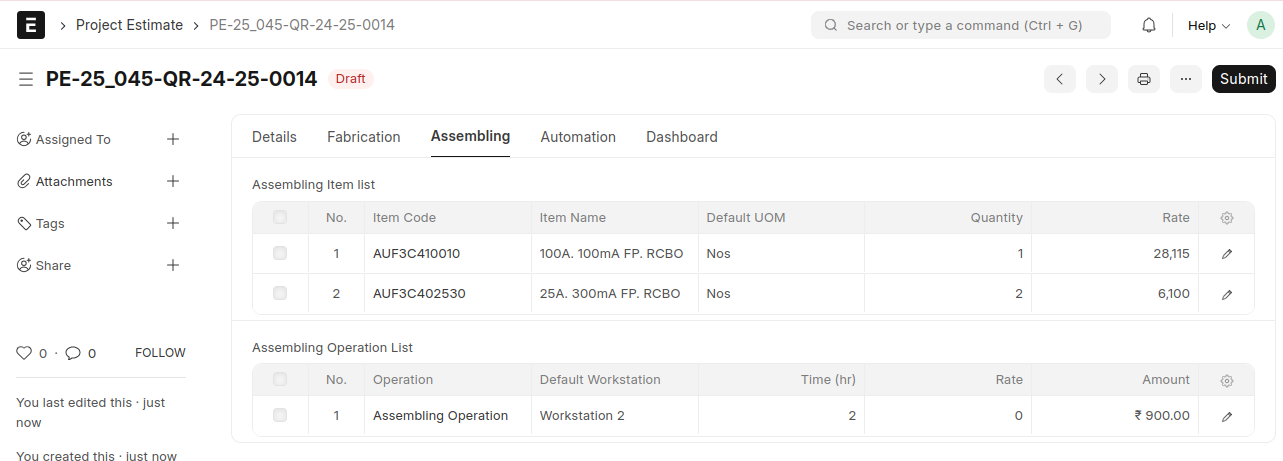Screen dimensions: 1283x461
Task: Go to next document arrow
Action: [x=1101, y=79]
